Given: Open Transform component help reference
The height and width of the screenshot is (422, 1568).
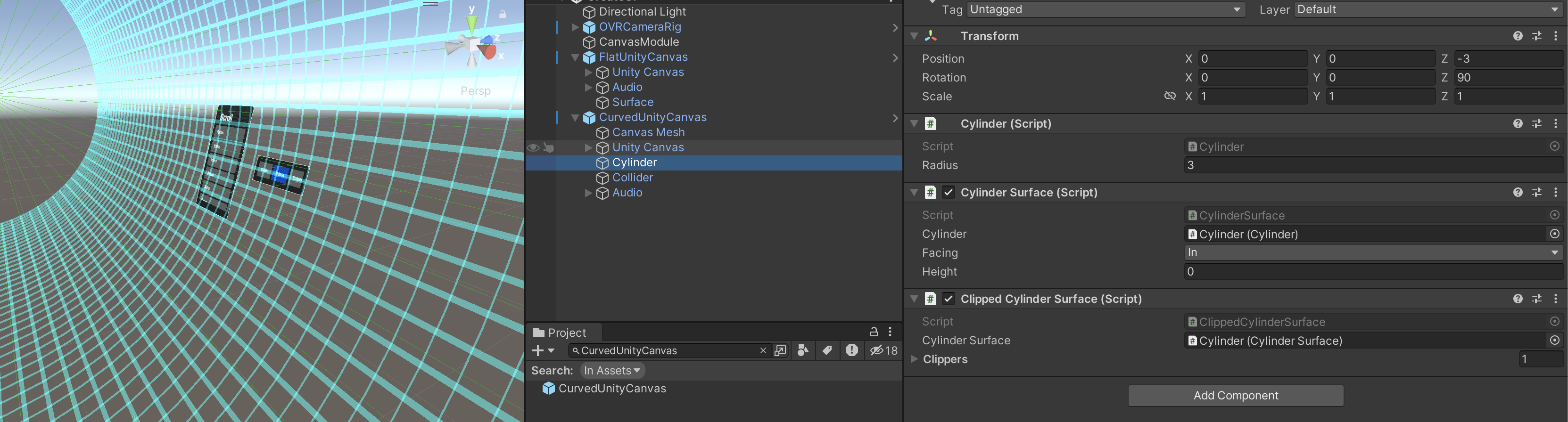Looking at the screenshot, I should click(x=1518, y=36).
